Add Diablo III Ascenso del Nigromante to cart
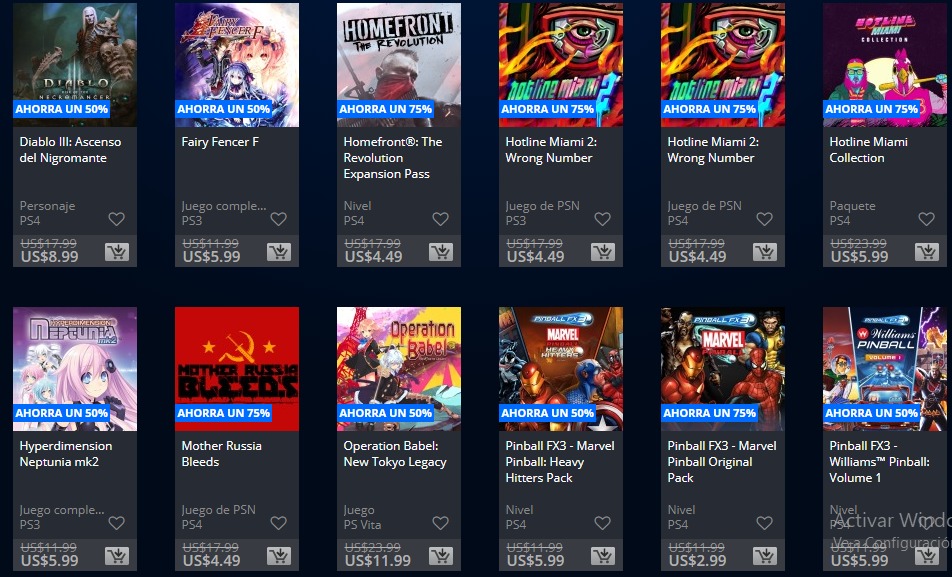The width and height of the screenshot is (952, 577). tap(117, 251)
